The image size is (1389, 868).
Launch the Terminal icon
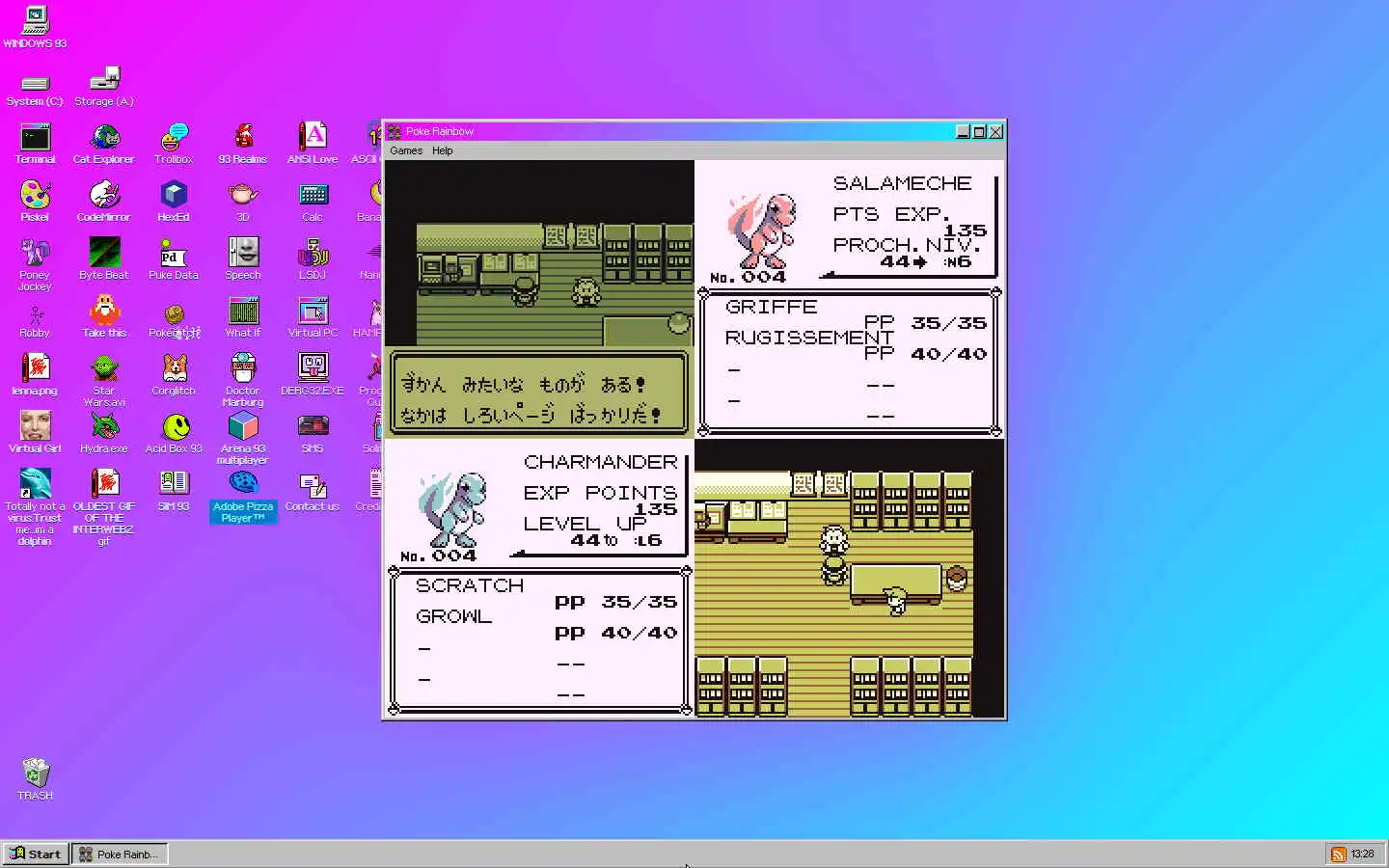(x=35, y=145)
